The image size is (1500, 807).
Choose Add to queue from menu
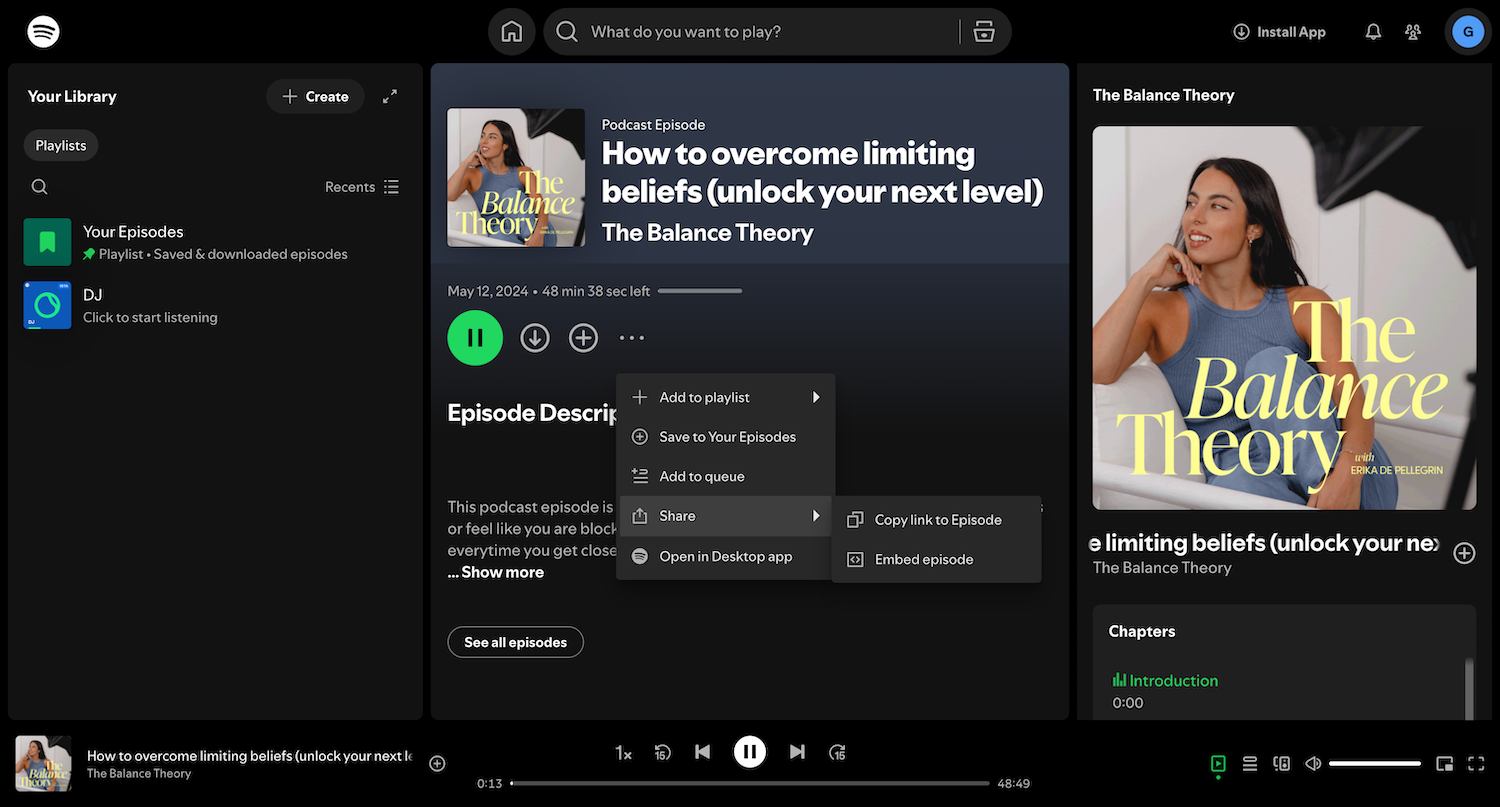pyautogui.click(x=702, y=477)
